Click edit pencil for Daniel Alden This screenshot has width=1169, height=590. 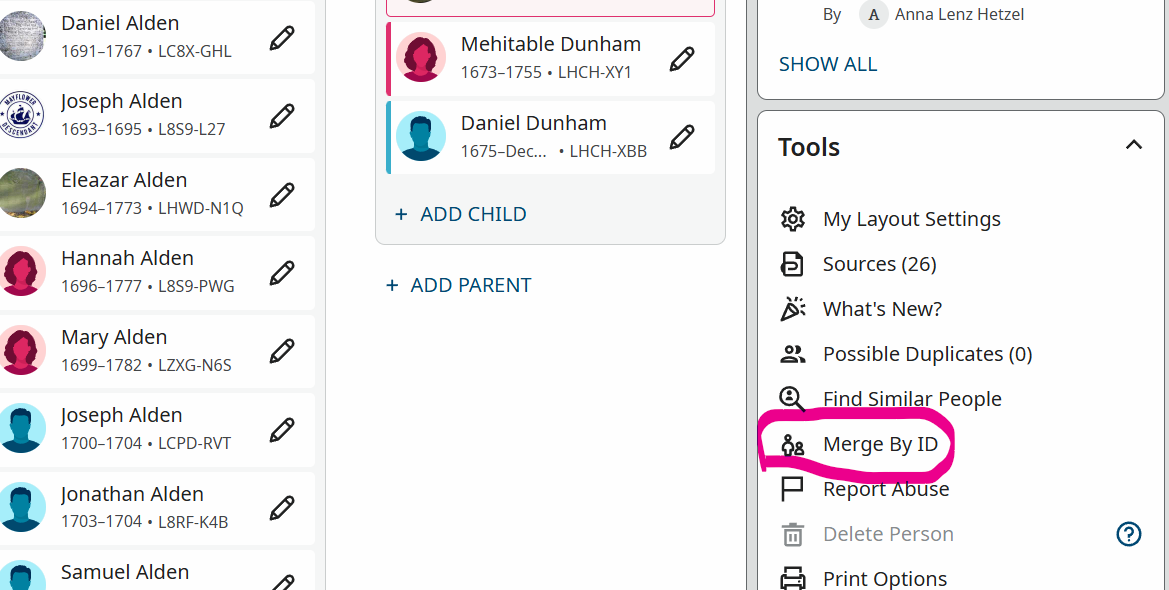tap(282, 38)
